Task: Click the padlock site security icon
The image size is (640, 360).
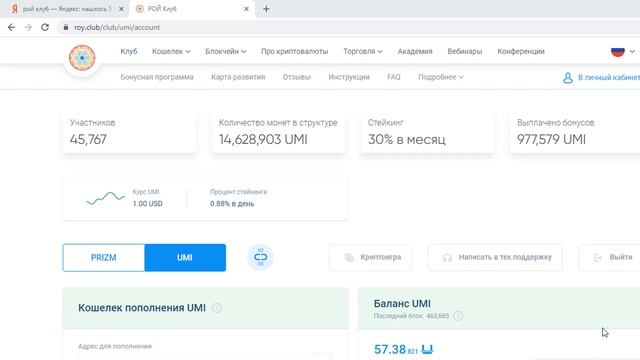Action: [66, 27]
